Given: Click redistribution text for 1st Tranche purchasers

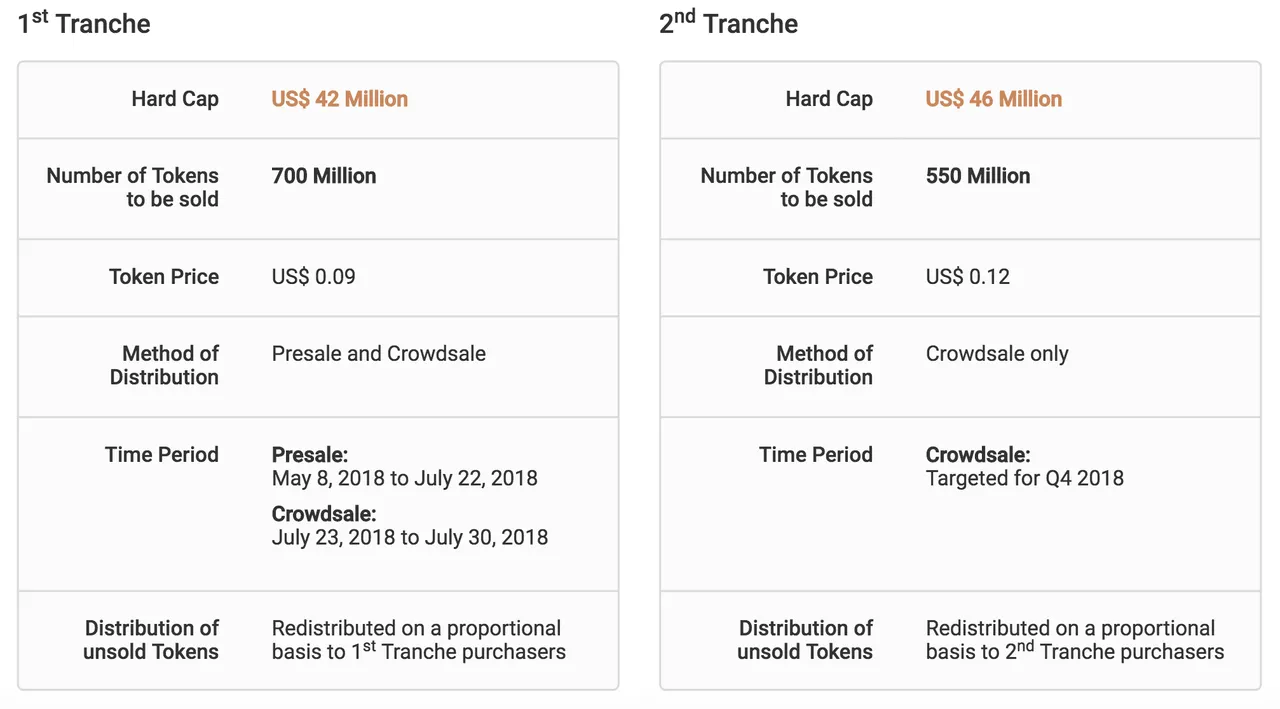Looking at the screenshot, I should tap(418, 640).
